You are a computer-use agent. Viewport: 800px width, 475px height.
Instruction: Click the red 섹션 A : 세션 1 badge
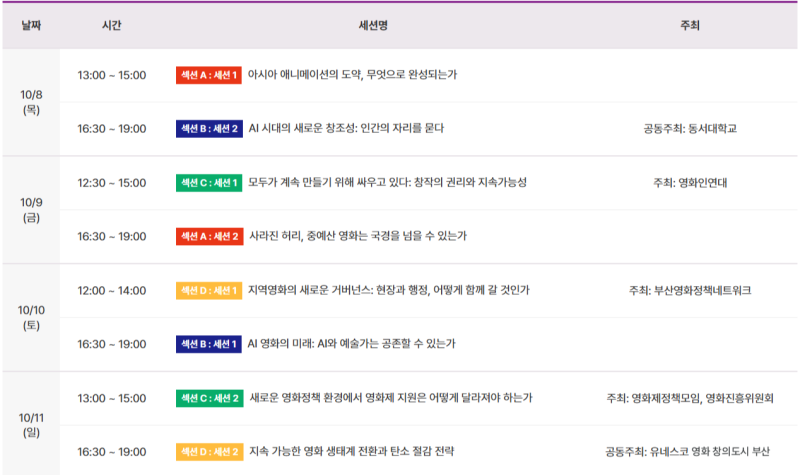209,75
